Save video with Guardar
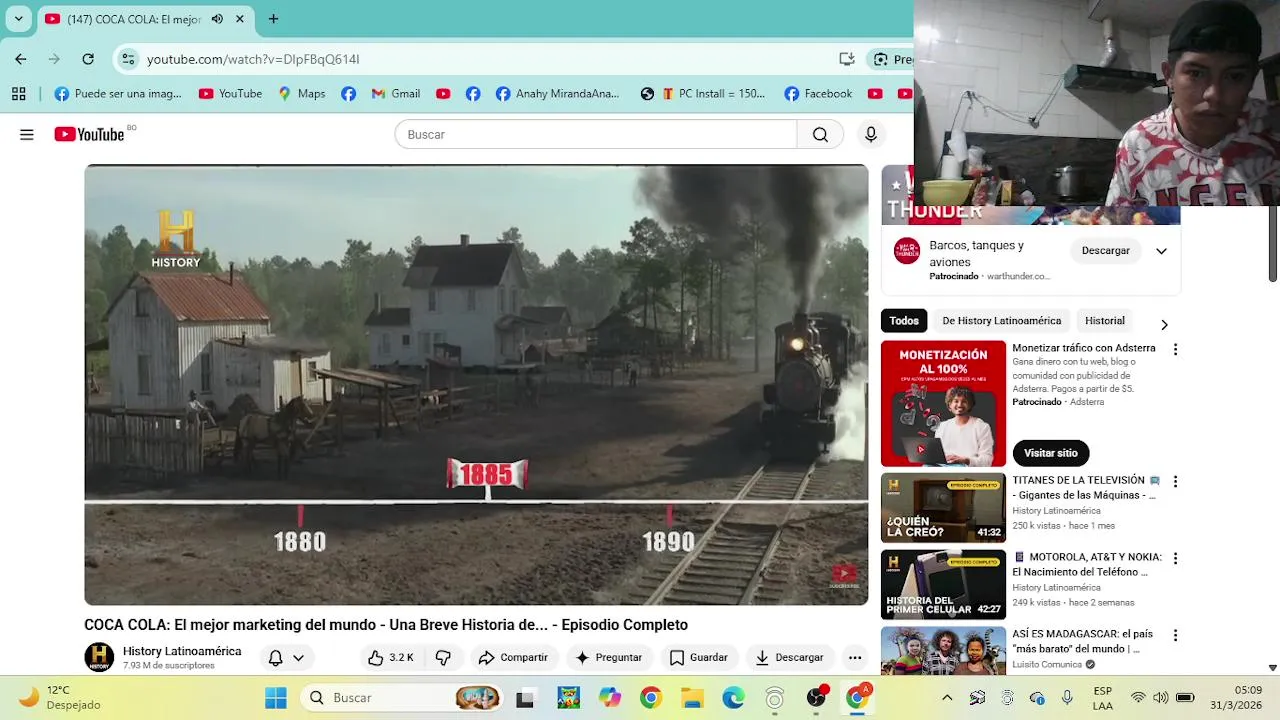The width and height of the screenshot is (1280, 720). 698,657
